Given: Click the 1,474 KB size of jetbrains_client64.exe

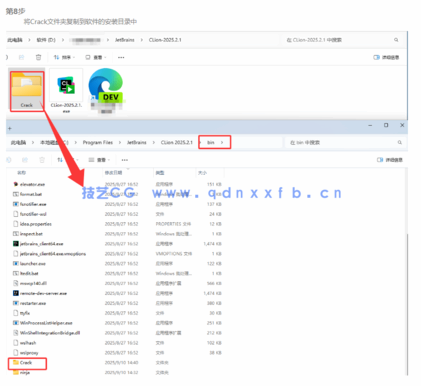Looking at the screenshot, I should click(212, 244).
